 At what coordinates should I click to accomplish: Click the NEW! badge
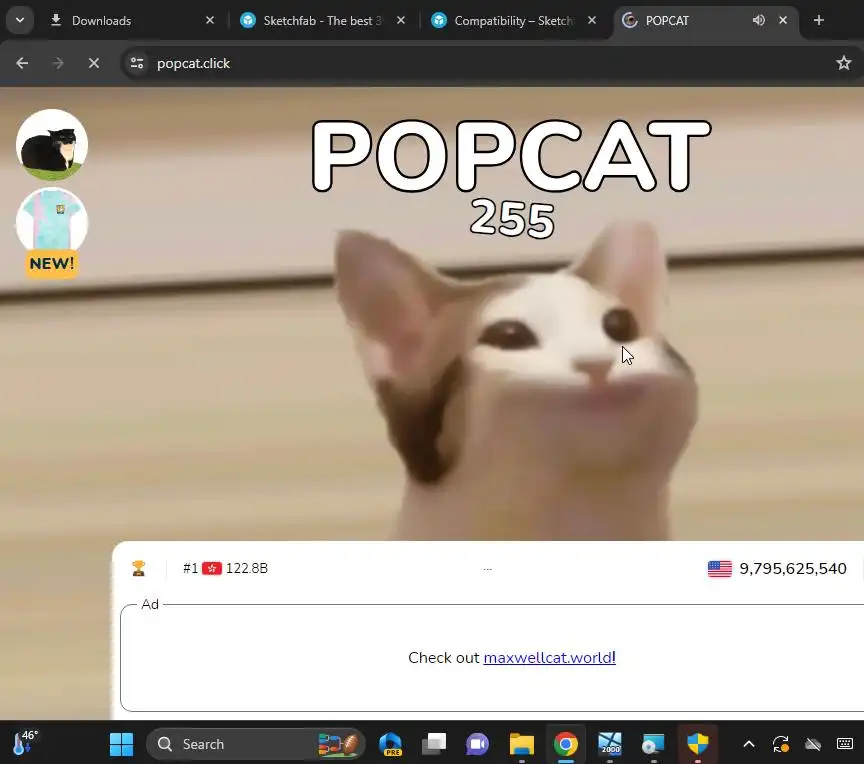pos(52,263)
